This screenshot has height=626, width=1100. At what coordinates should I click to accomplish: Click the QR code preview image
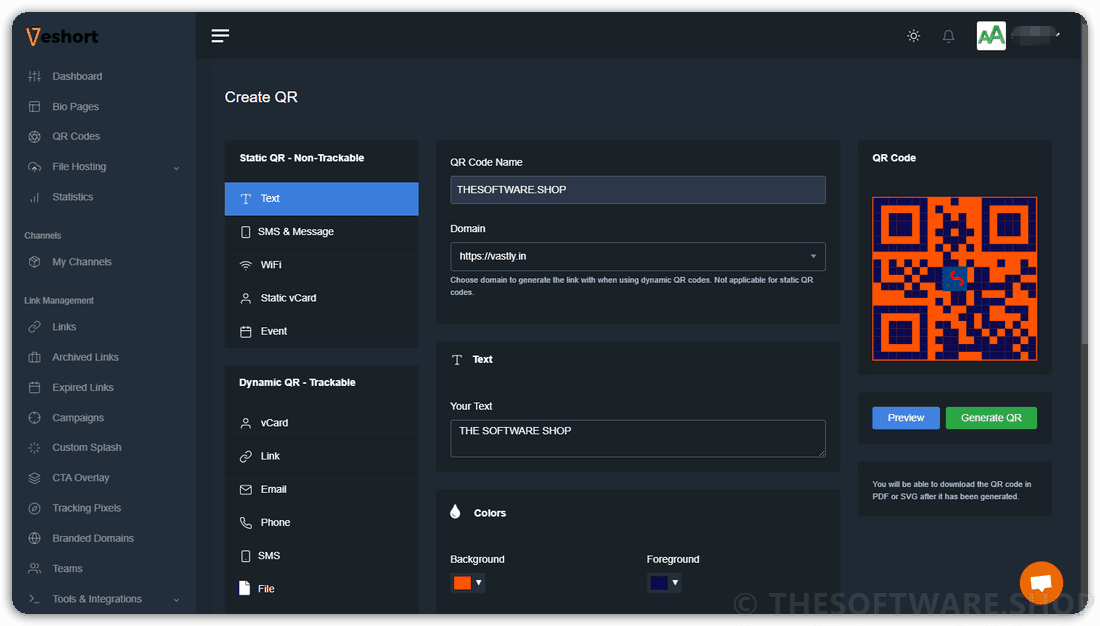954,279
